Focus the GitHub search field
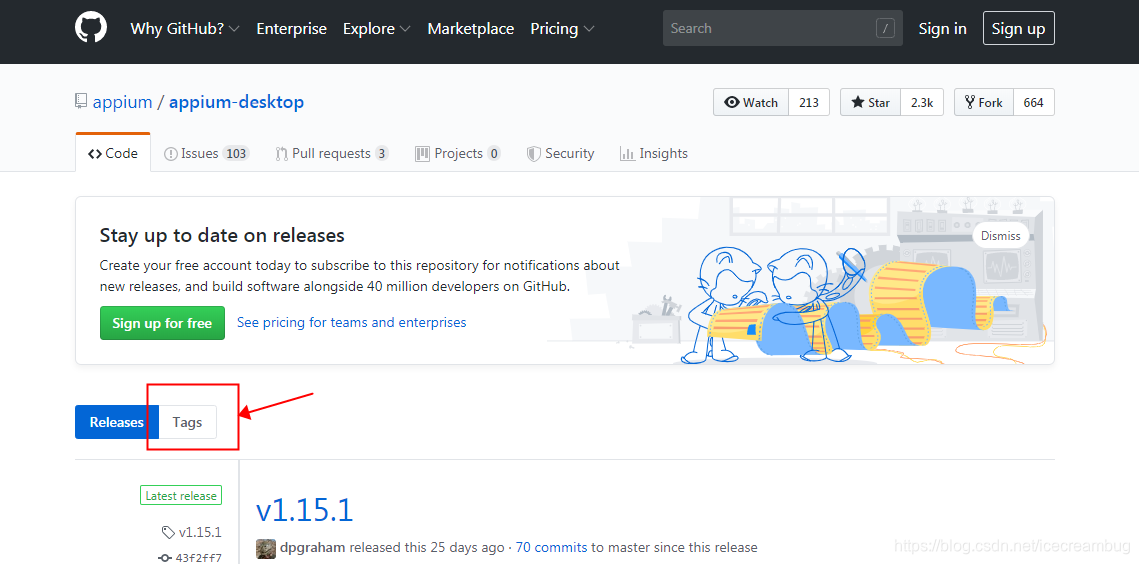This screenshot has width=1139, height=564. click(782, 28)
